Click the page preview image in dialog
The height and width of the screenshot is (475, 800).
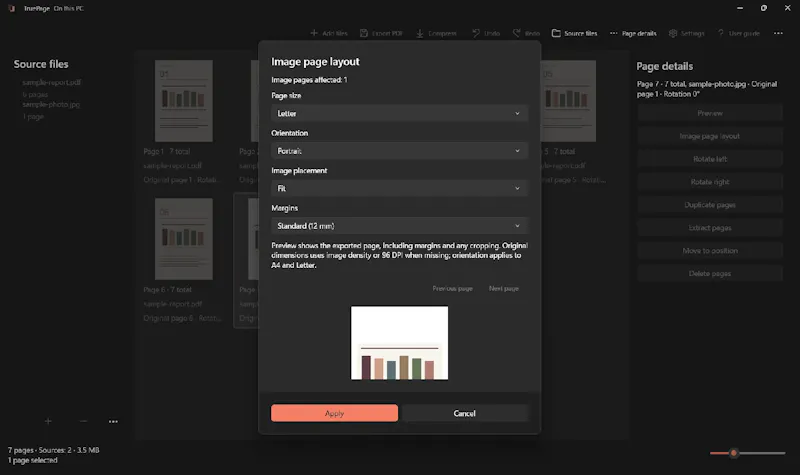coord(399,343)
